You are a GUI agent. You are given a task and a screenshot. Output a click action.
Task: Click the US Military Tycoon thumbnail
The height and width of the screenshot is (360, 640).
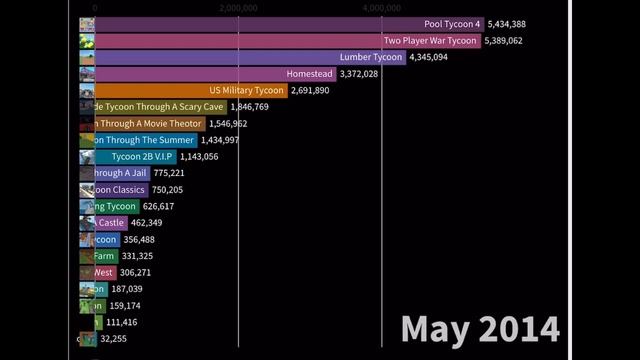tap(87, 91)
